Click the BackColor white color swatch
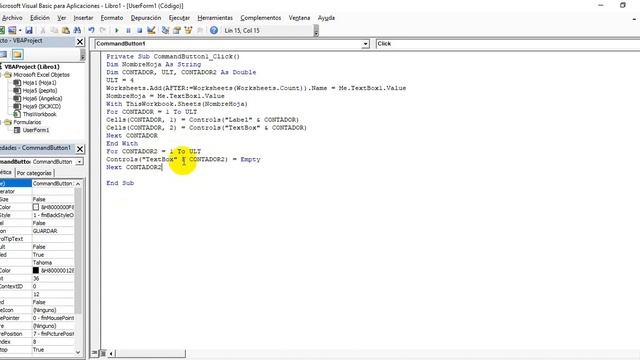This screenshot has height=360, width=640. pyautogui.click(x=36, y=207)
